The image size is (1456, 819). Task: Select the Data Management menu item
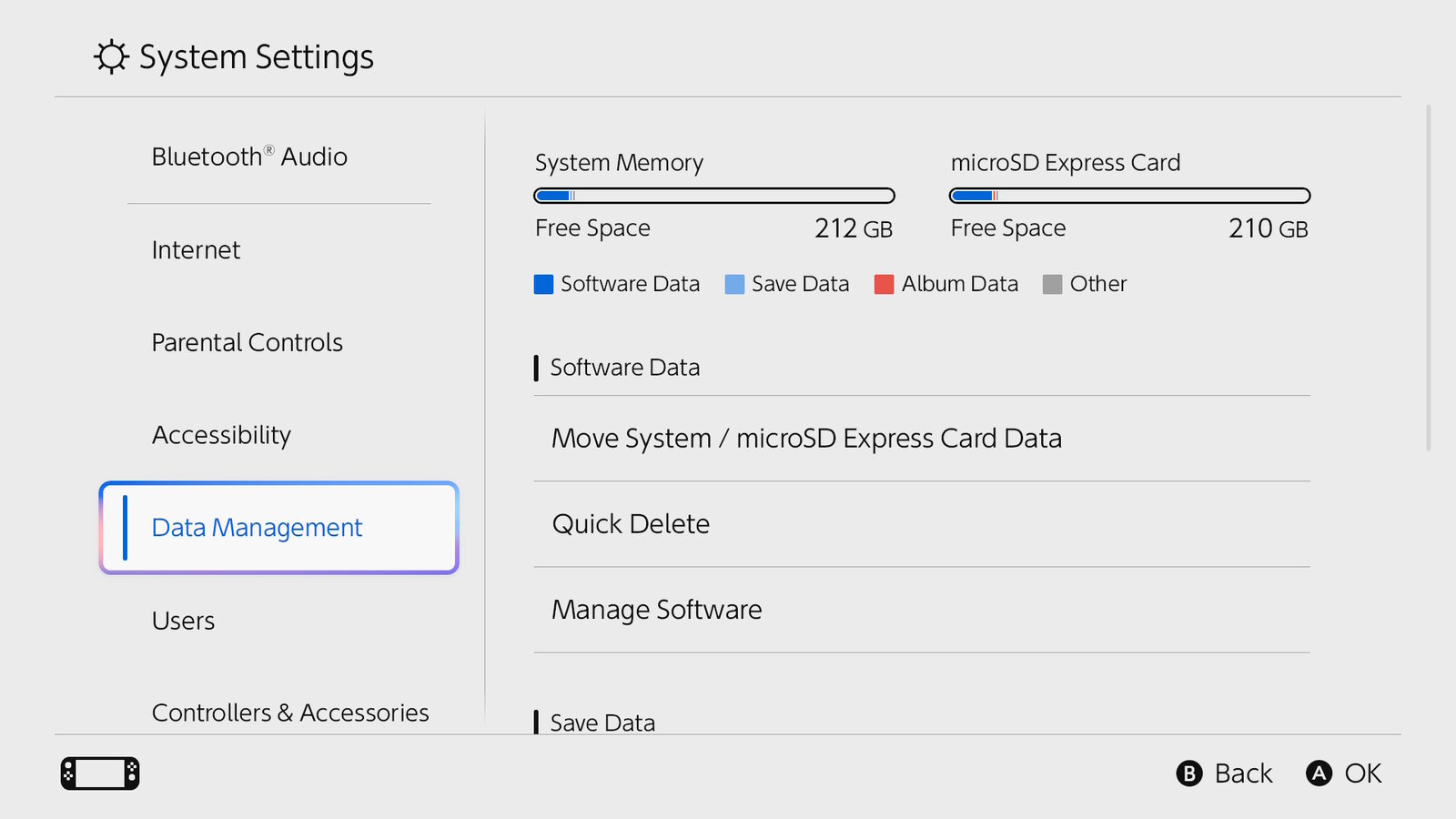278,528
